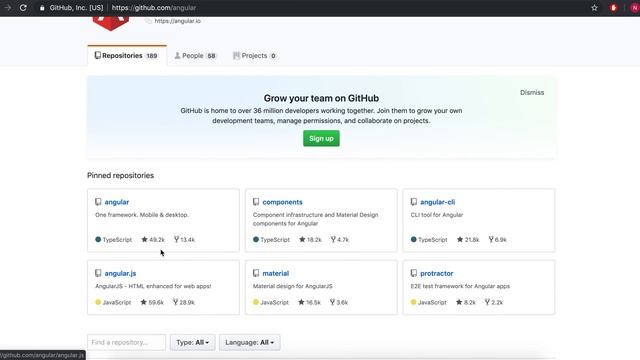Click the TypeScript label on angular card
This screenshot has height=360, width=640.
(117, 240)
